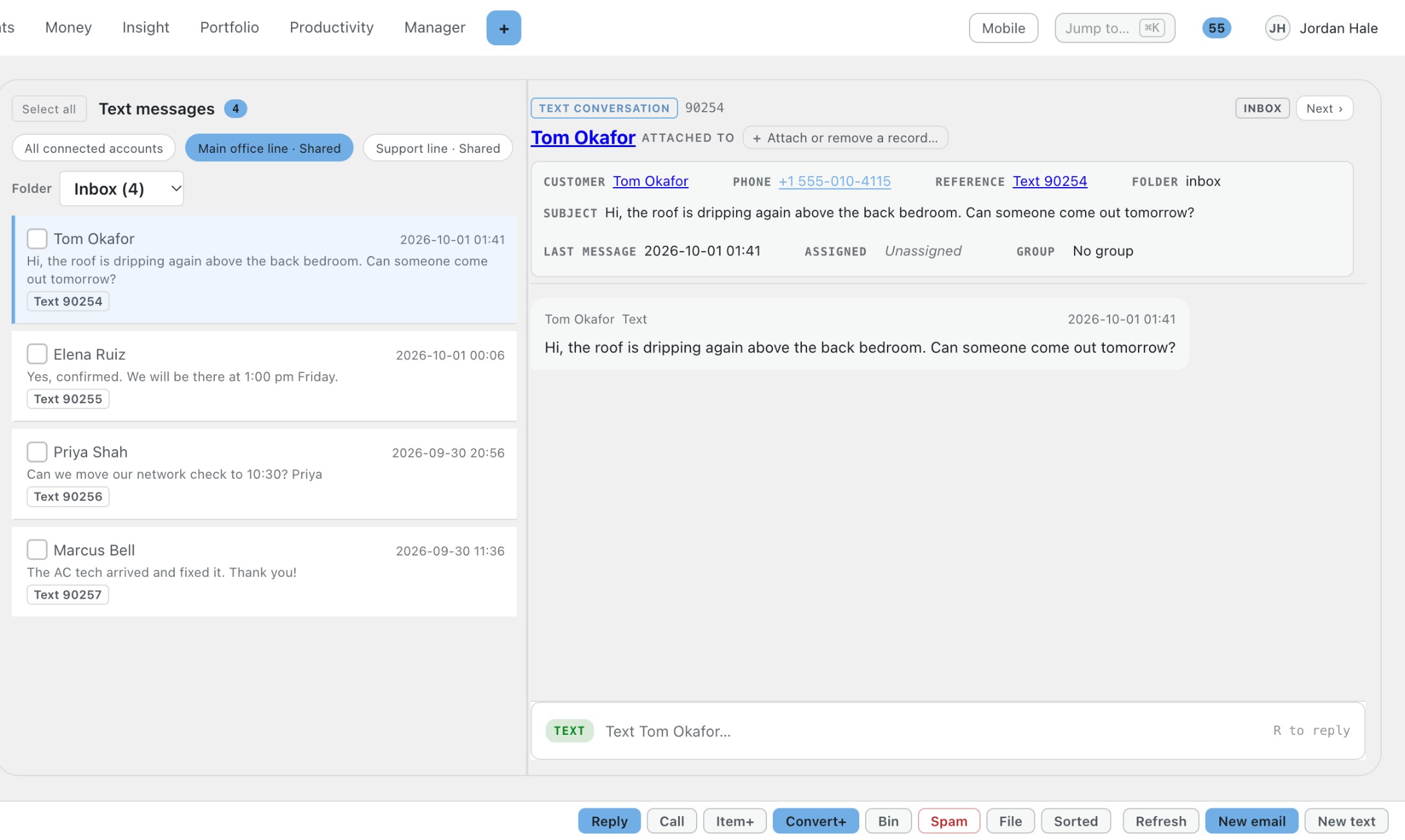Open Priya Shah's network check message
Image resolution: width=1405 pixels, height=840 pixels.
(264, 474)
